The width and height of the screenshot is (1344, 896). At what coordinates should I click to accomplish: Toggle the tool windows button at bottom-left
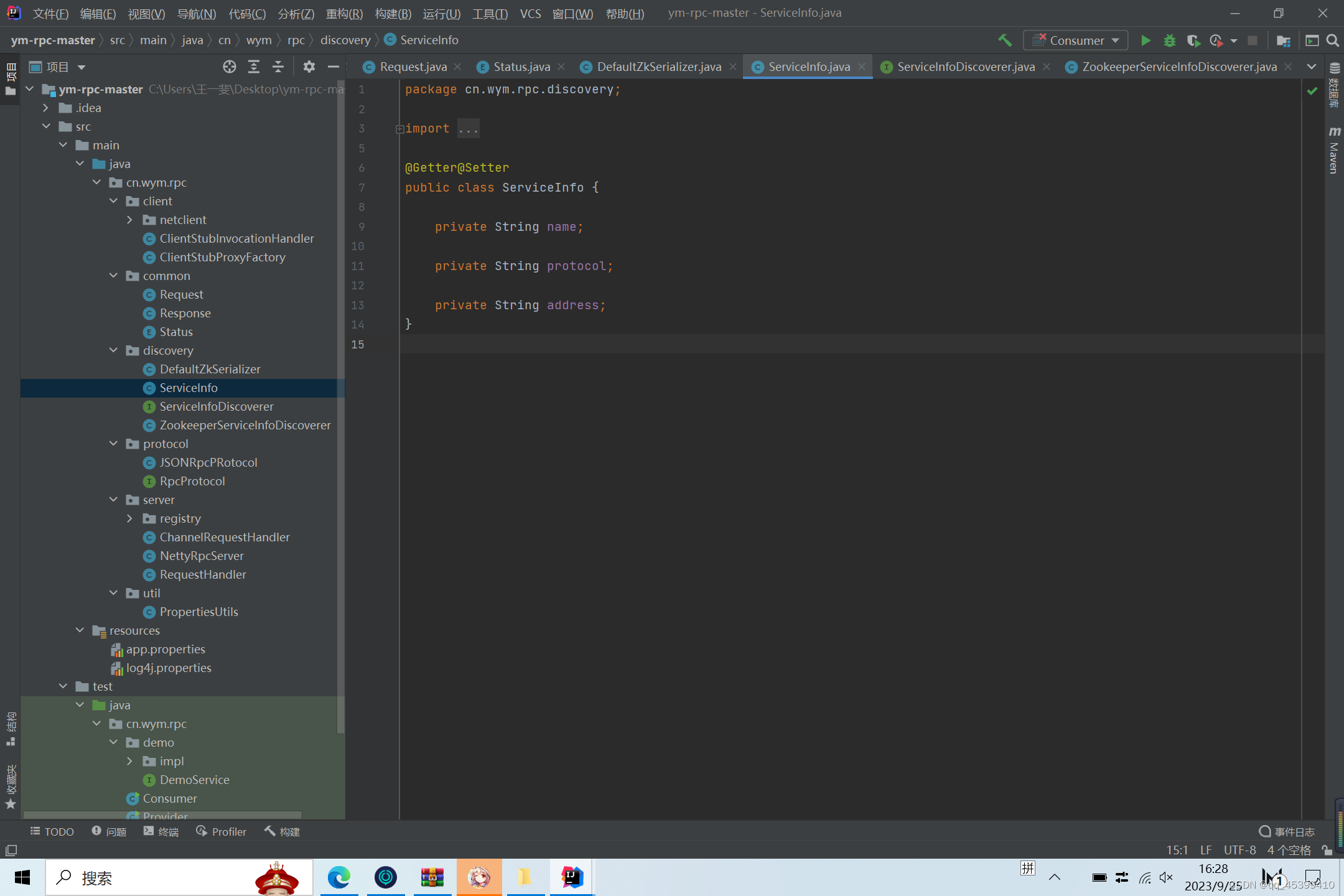[11, 850]
